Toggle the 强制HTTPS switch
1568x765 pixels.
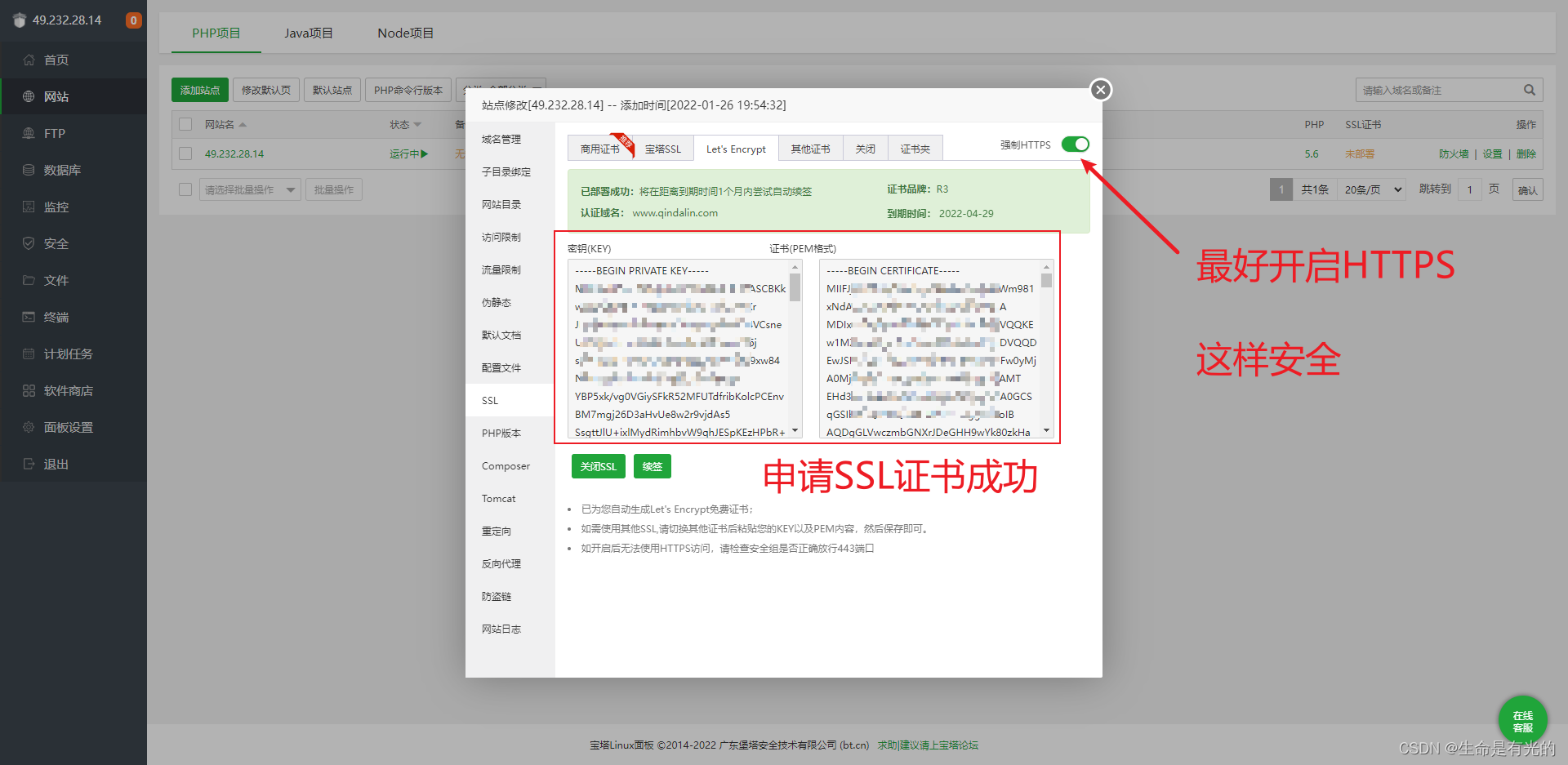click(1075, 145)
